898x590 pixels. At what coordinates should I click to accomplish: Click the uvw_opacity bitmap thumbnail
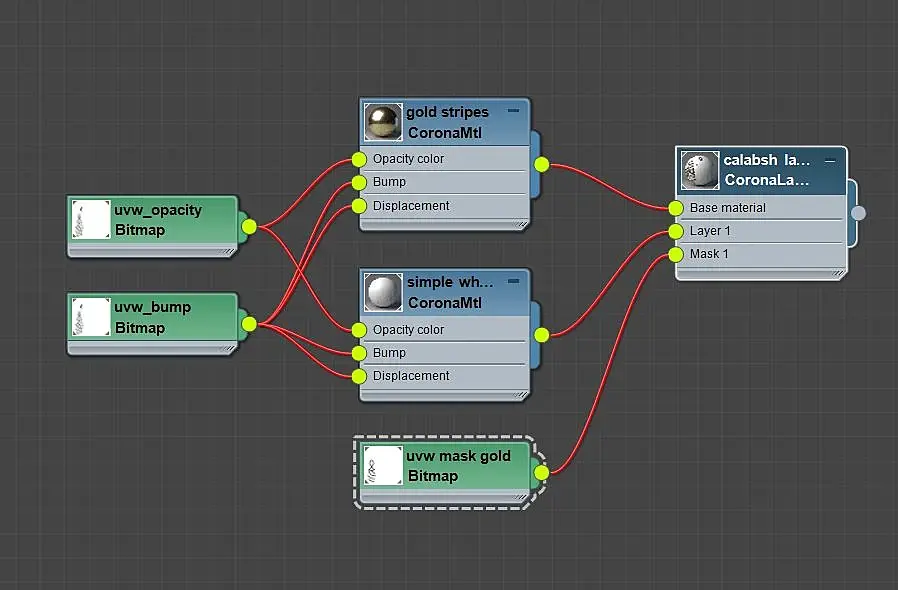pos(91,219)
